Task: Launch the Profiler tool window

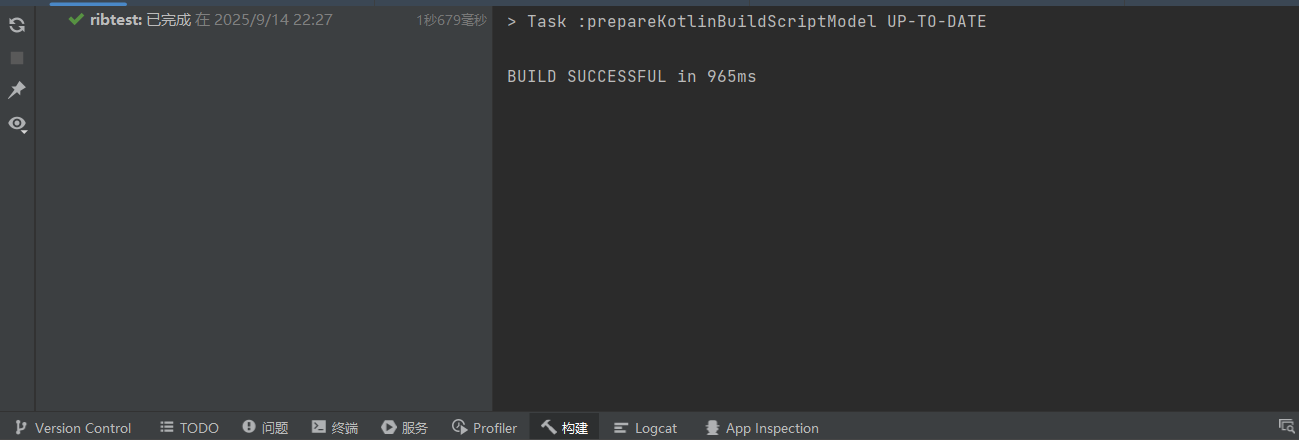Action: (485, 428)
